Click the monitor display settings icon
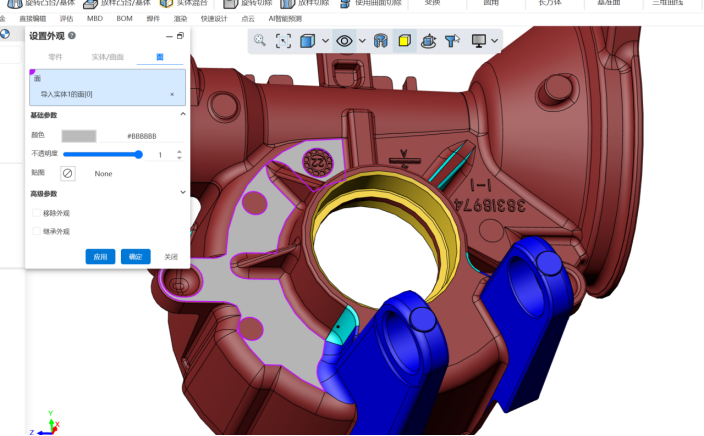This screenshot has height=436, width=704. (x=479, y=41)
